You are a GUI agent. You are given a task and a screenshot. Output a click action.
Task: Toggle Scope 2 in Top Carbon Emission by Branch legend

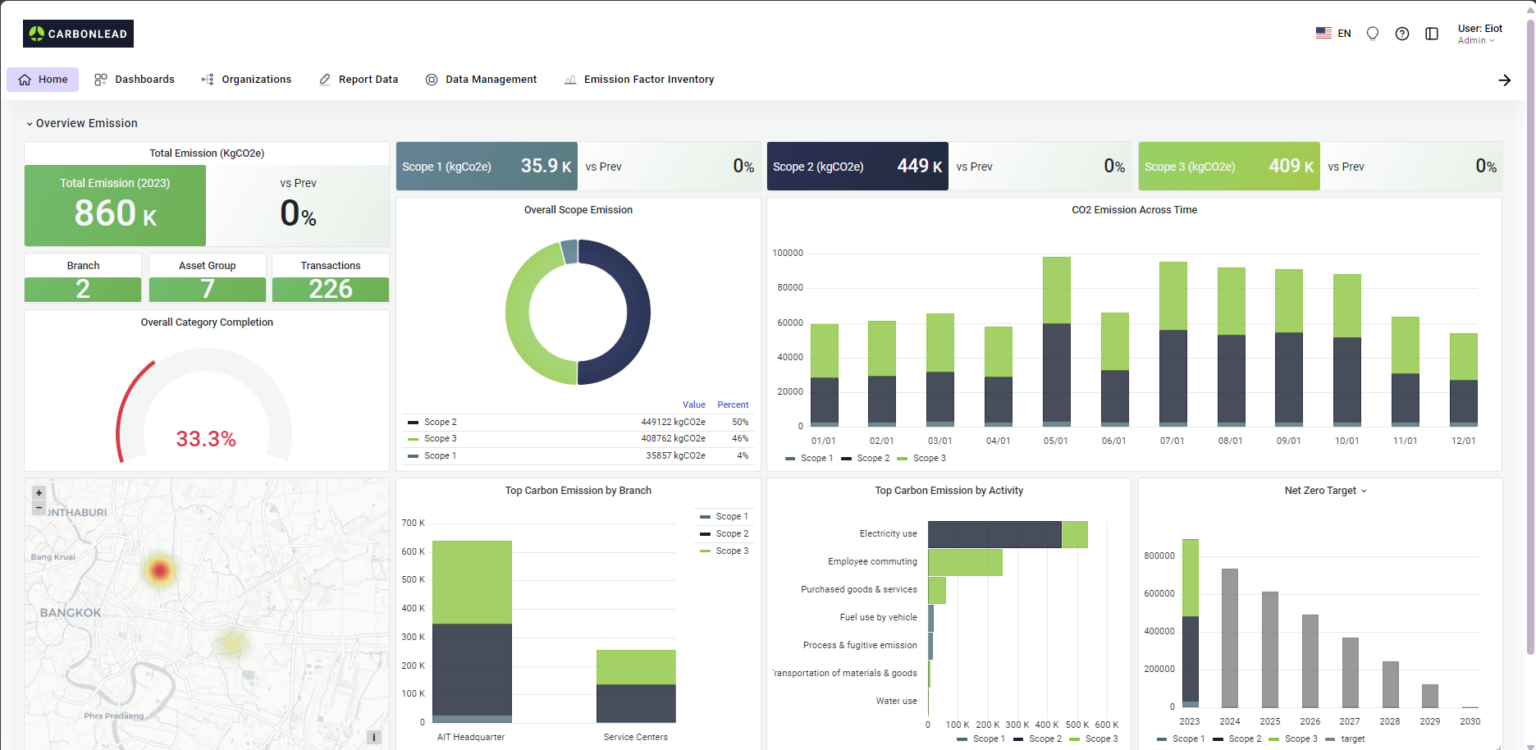pyautogui.click(x=722, y=533)
